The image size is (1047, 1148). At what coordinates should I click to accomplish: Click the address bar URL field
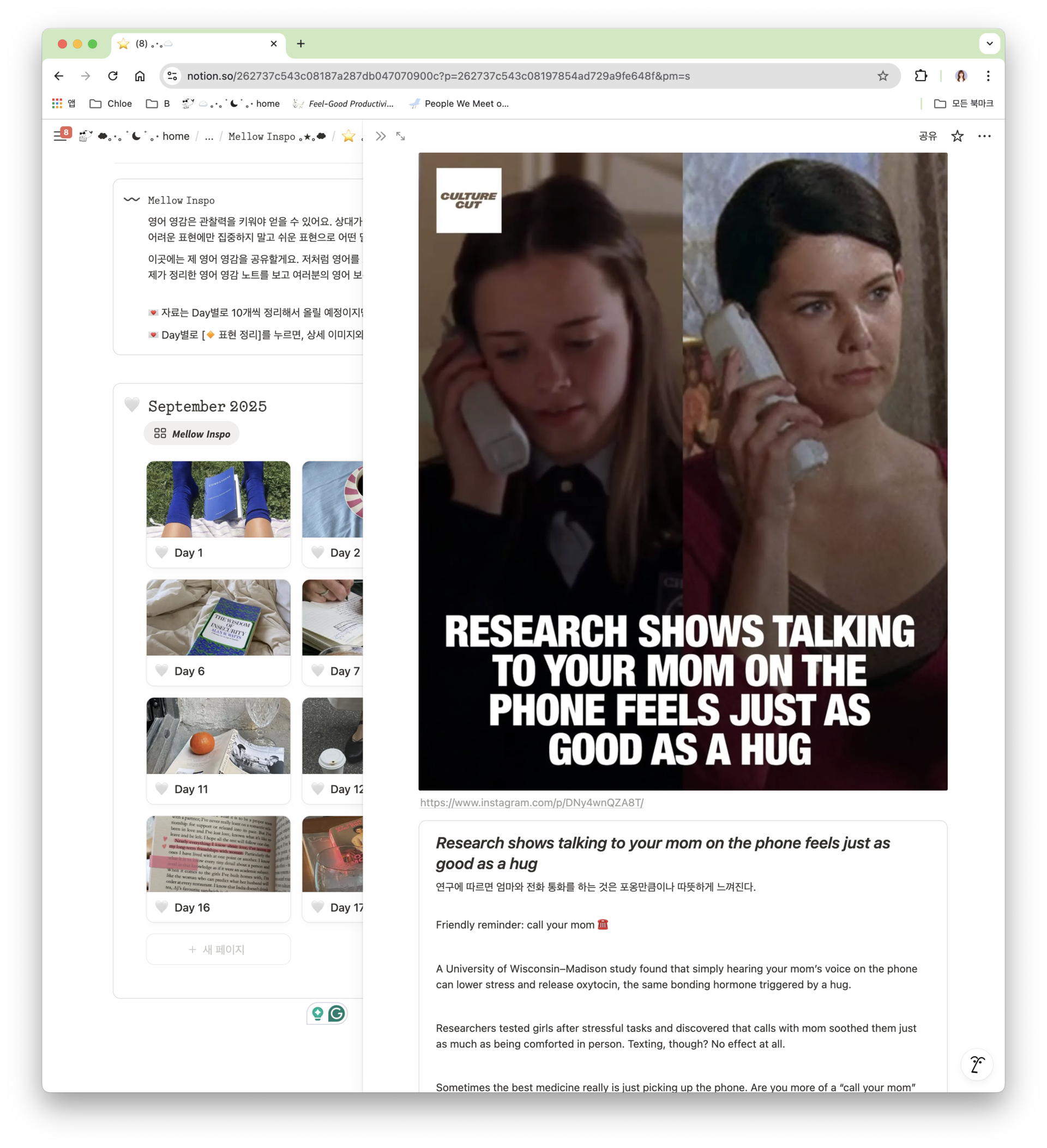tap(437, 76)
